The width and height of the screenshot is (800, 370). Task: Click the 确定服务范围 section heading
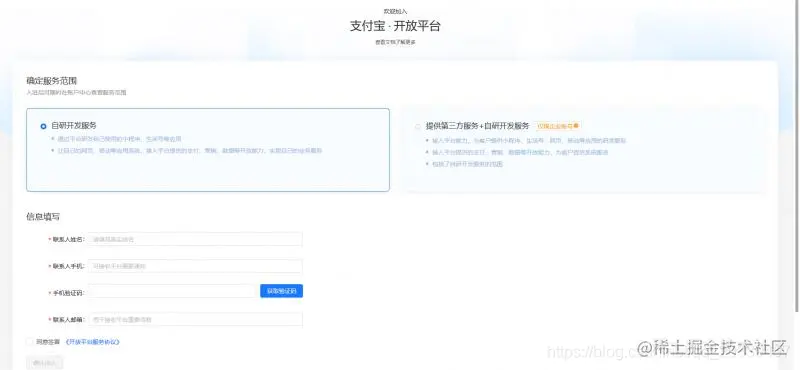coord(52,81)
